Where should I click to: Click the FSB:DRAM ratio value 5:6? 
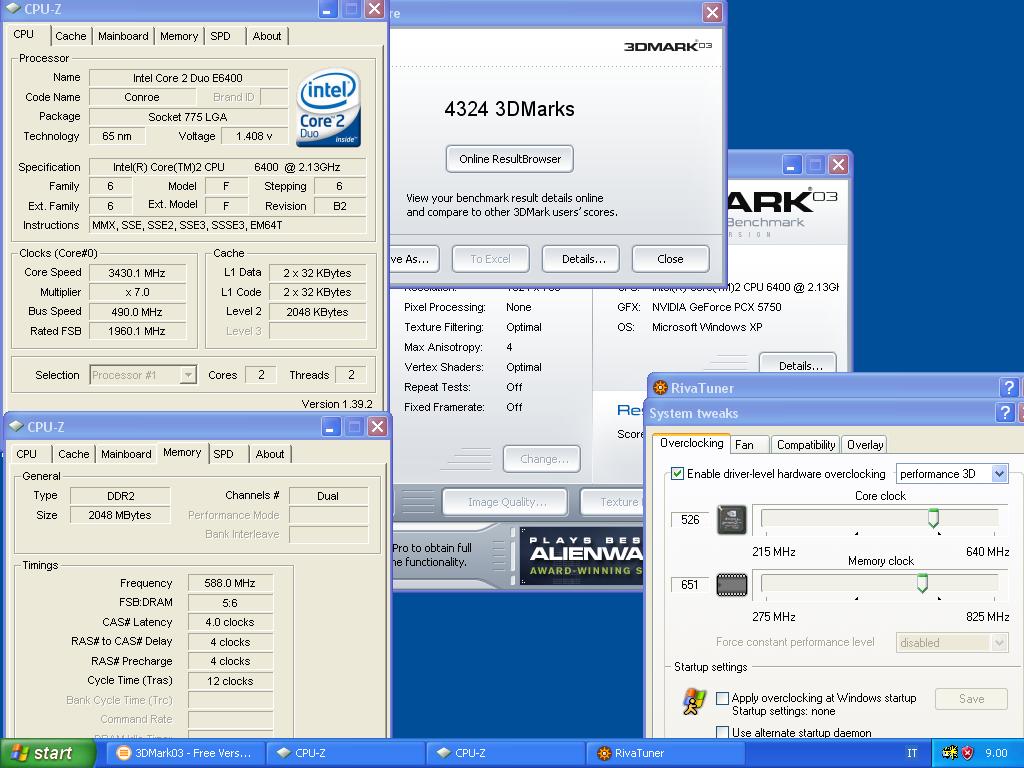(x=230, y=603)
